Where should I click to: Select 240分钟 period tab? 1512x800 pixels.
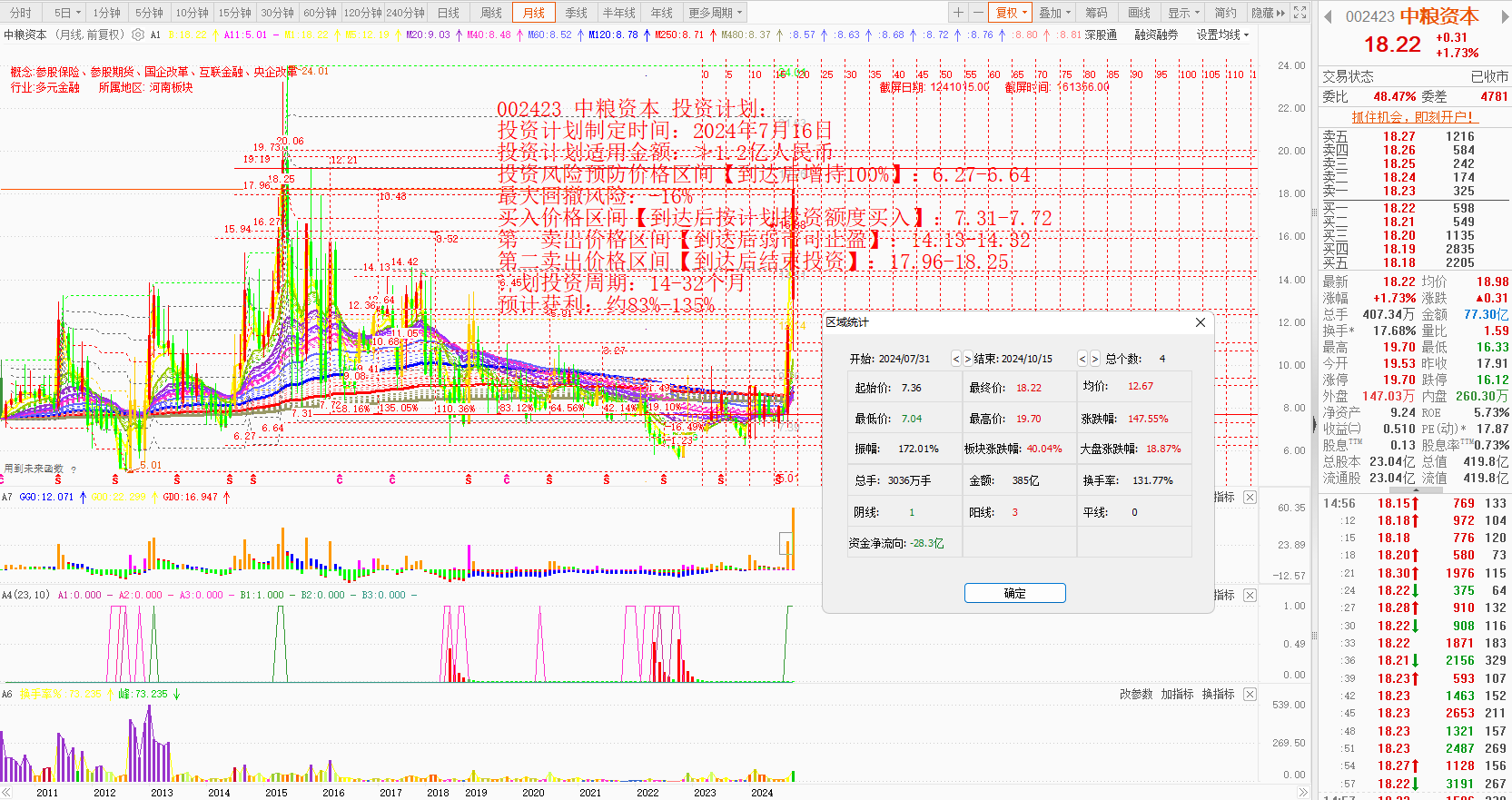(405, 13)
